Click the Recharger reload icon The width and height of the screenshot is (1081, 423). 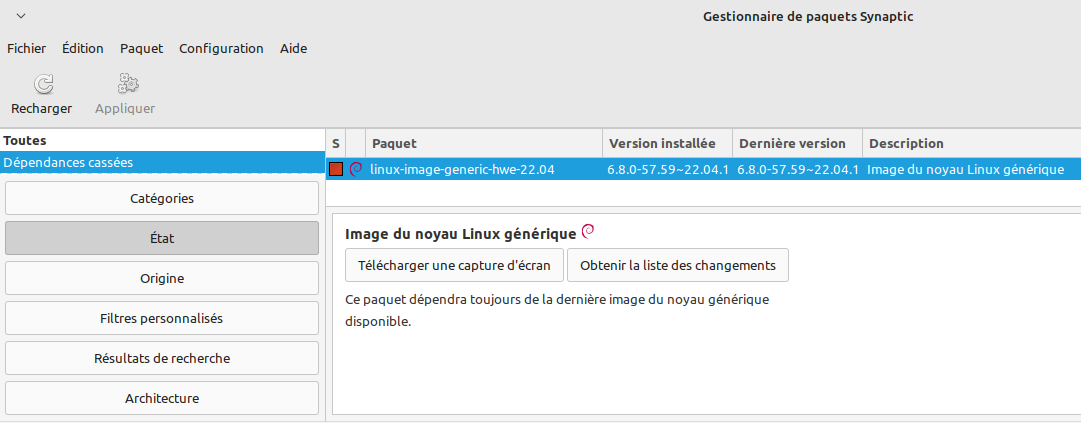[42, 85]
